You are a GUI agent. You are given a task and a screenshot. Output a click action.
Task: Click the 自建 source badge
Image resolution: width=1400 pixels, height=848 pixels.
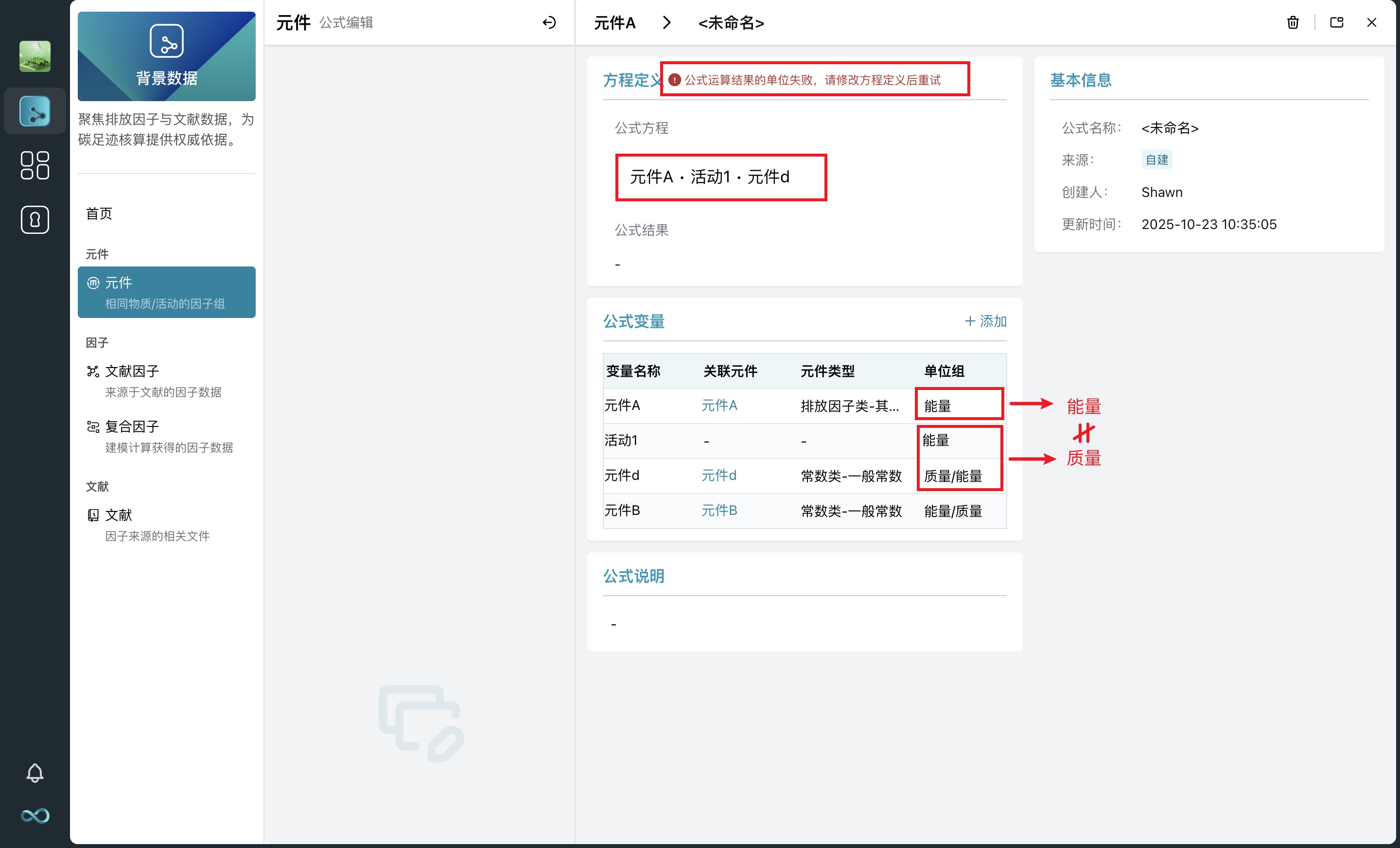click(x=1155, y=159)
